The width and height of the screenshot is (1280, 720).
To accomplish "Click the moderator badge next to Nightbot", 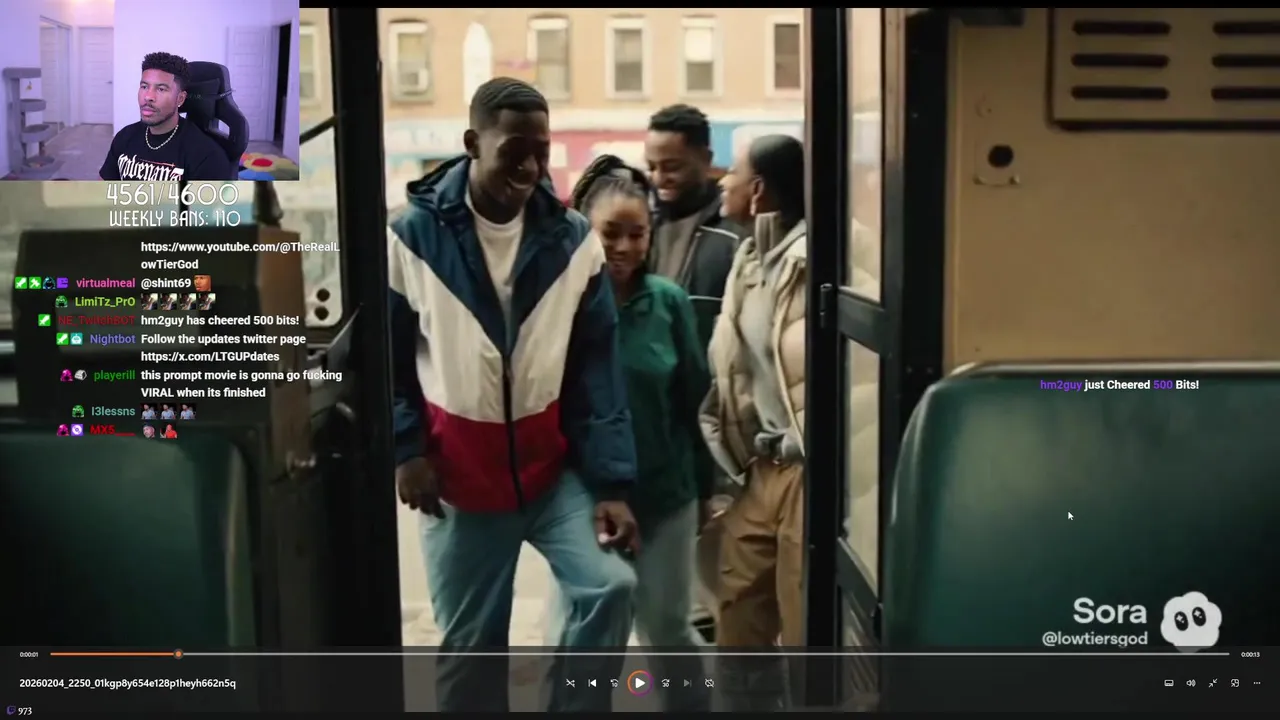I will point(62,339).
